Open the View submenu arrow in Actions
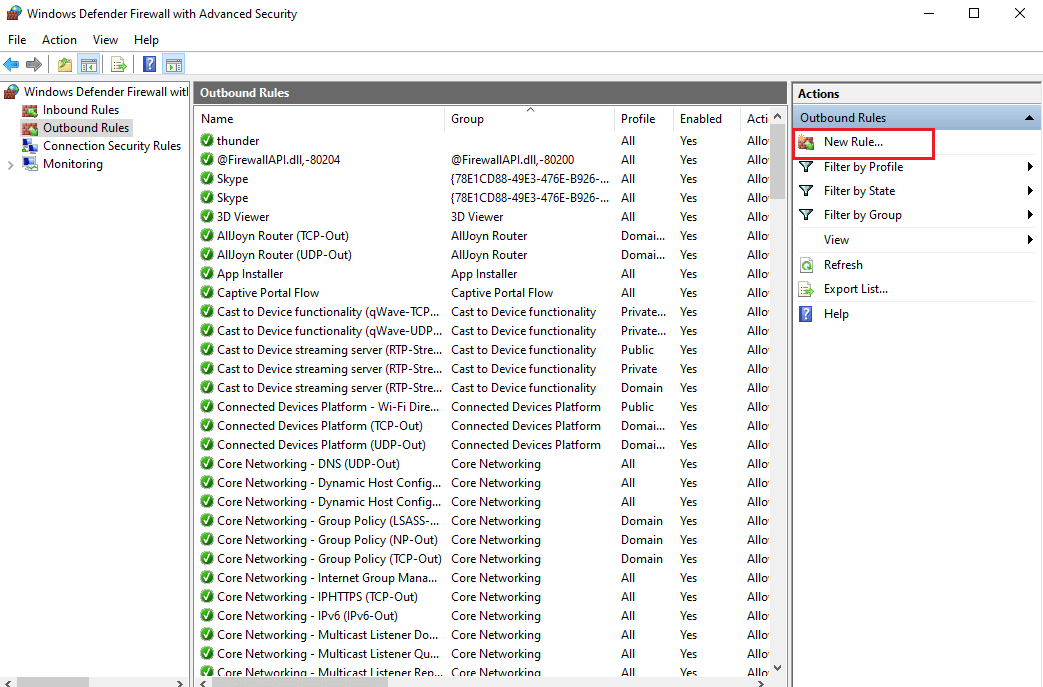The height and width of the screenshot is (687, 1043). pos(1030,239)
